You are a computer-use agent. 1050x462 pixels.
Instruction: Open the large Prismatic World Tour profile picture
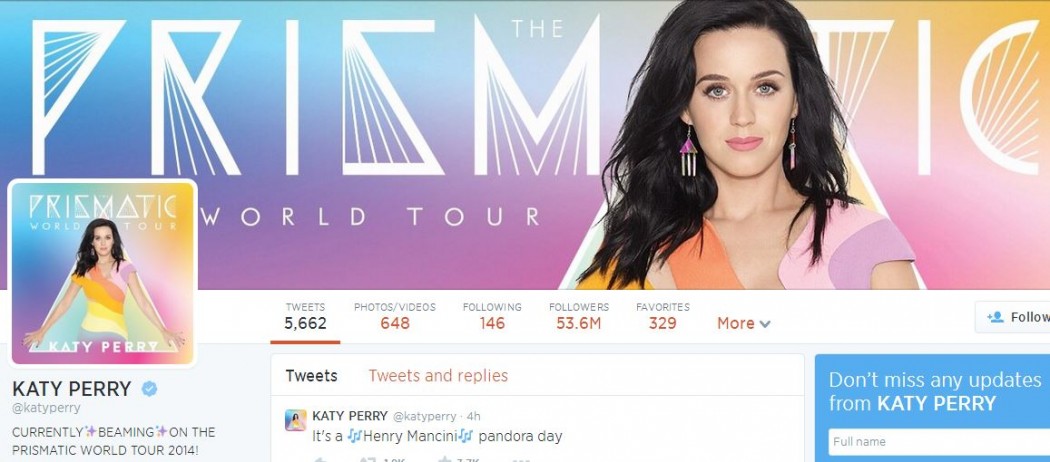102,273
